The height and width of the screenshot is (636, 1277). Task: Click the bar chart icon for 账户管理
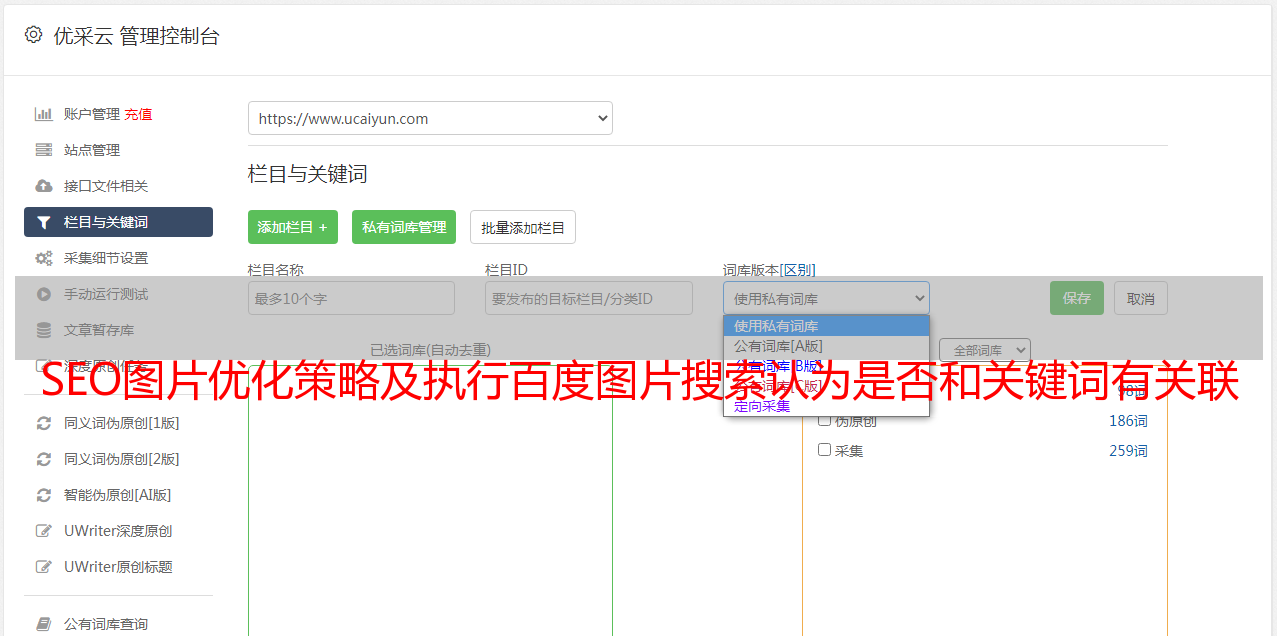tap(44, 114)
